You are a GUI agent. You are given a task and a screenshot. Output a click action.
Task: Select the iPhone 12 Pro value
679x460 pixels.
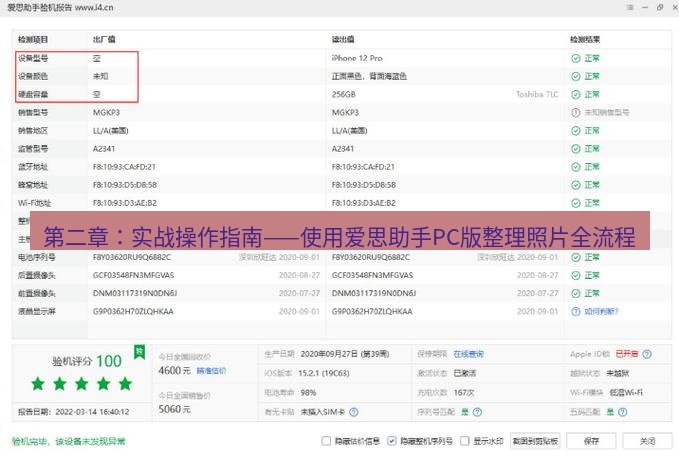point(357,58)
